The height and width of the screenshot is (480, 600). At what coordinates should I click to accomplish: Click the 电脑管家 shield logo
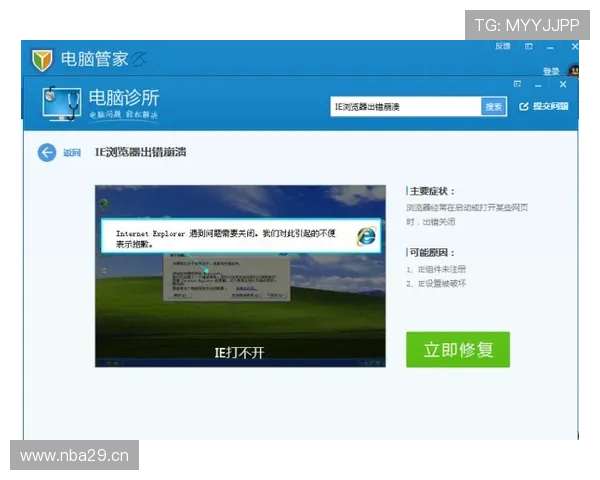(x=42, y=60)
